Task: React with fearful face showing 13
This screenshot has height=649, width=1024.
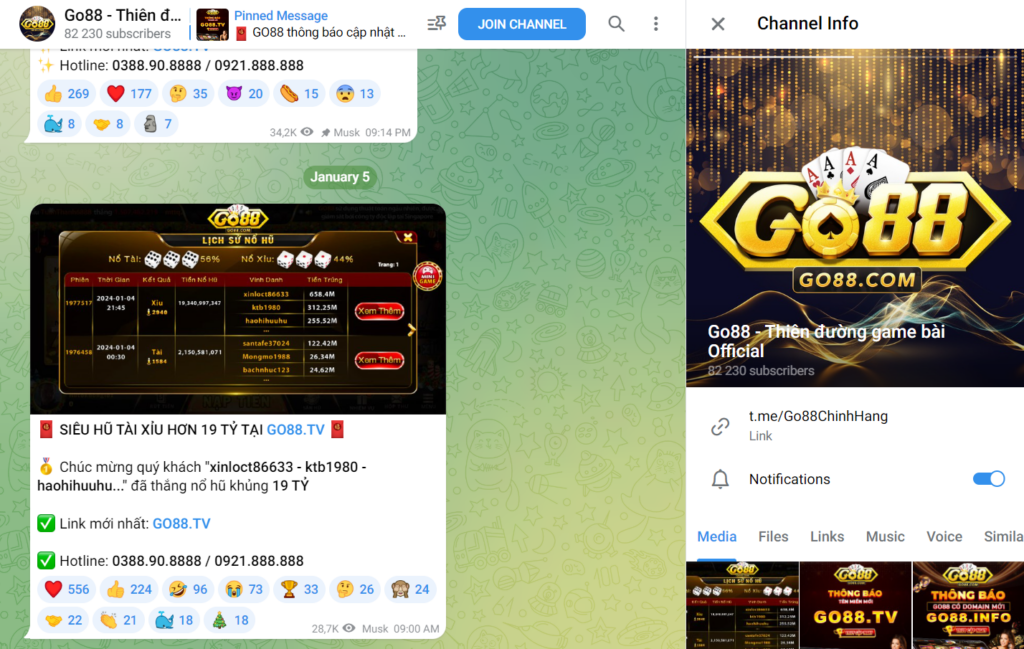Action: coord(355,93)
